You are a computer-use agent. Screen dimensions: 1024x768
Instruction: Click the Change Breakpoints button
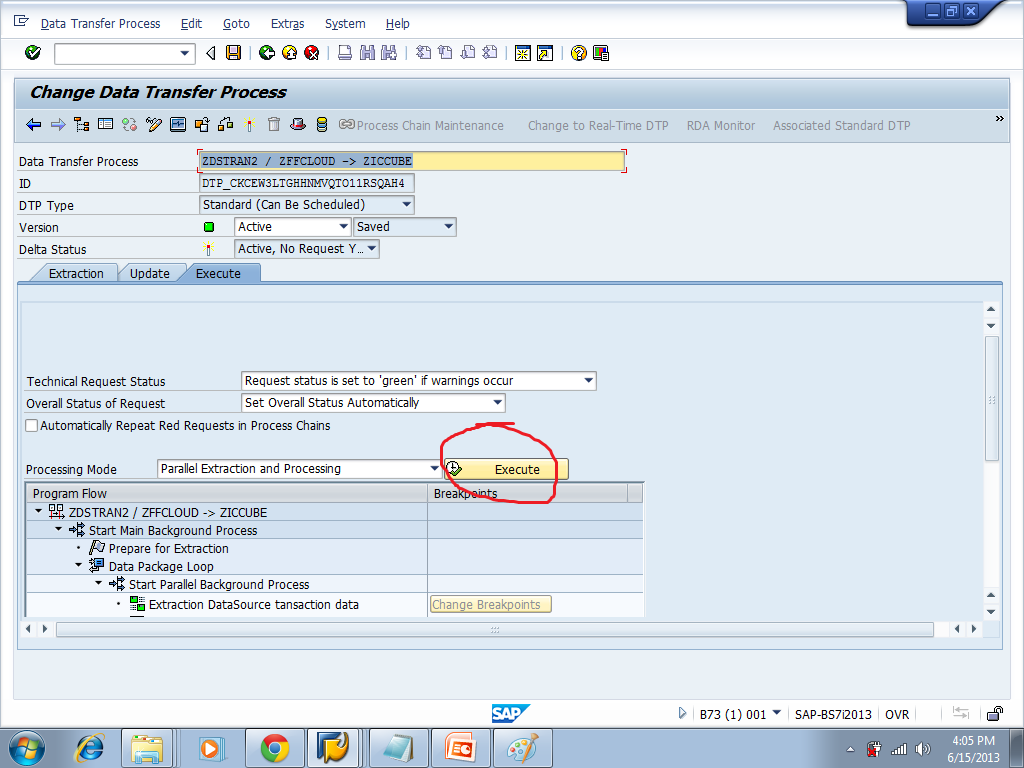click(x=490, y=603)
